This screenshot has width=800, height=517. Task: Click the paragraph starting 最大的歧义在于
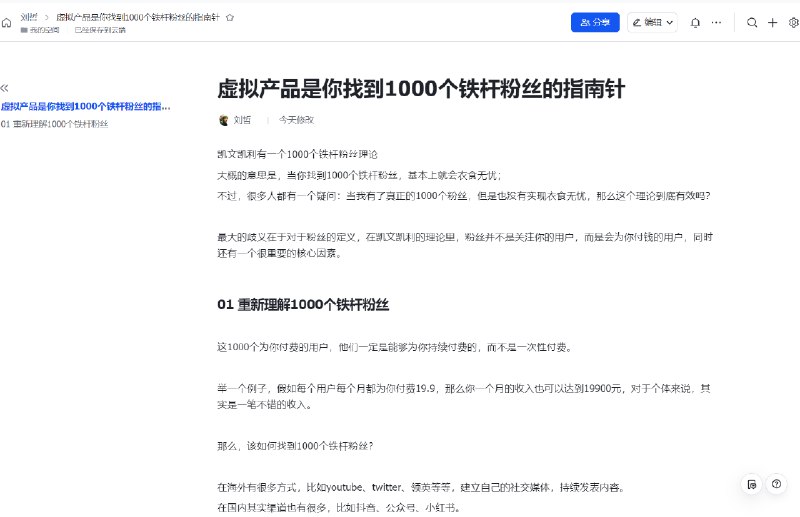(x=465, y=245)
